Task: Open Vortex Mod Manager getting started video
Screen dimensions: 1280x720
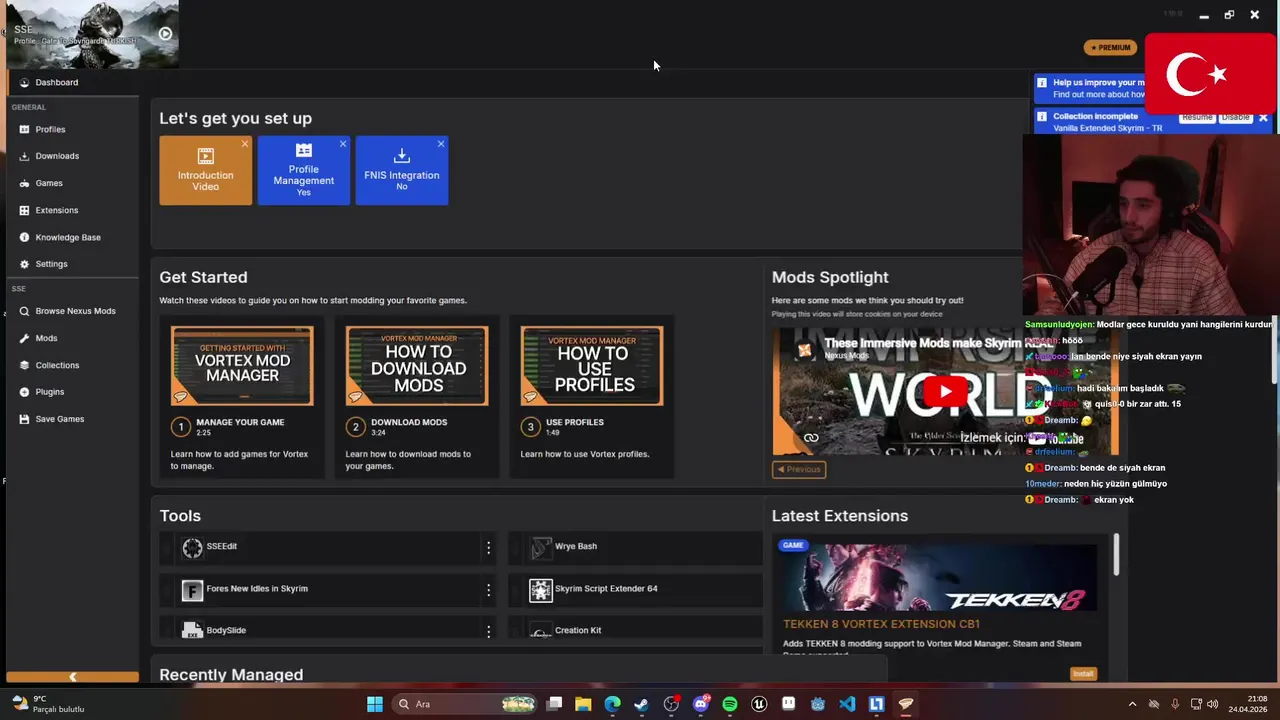Action: [242, 366]
